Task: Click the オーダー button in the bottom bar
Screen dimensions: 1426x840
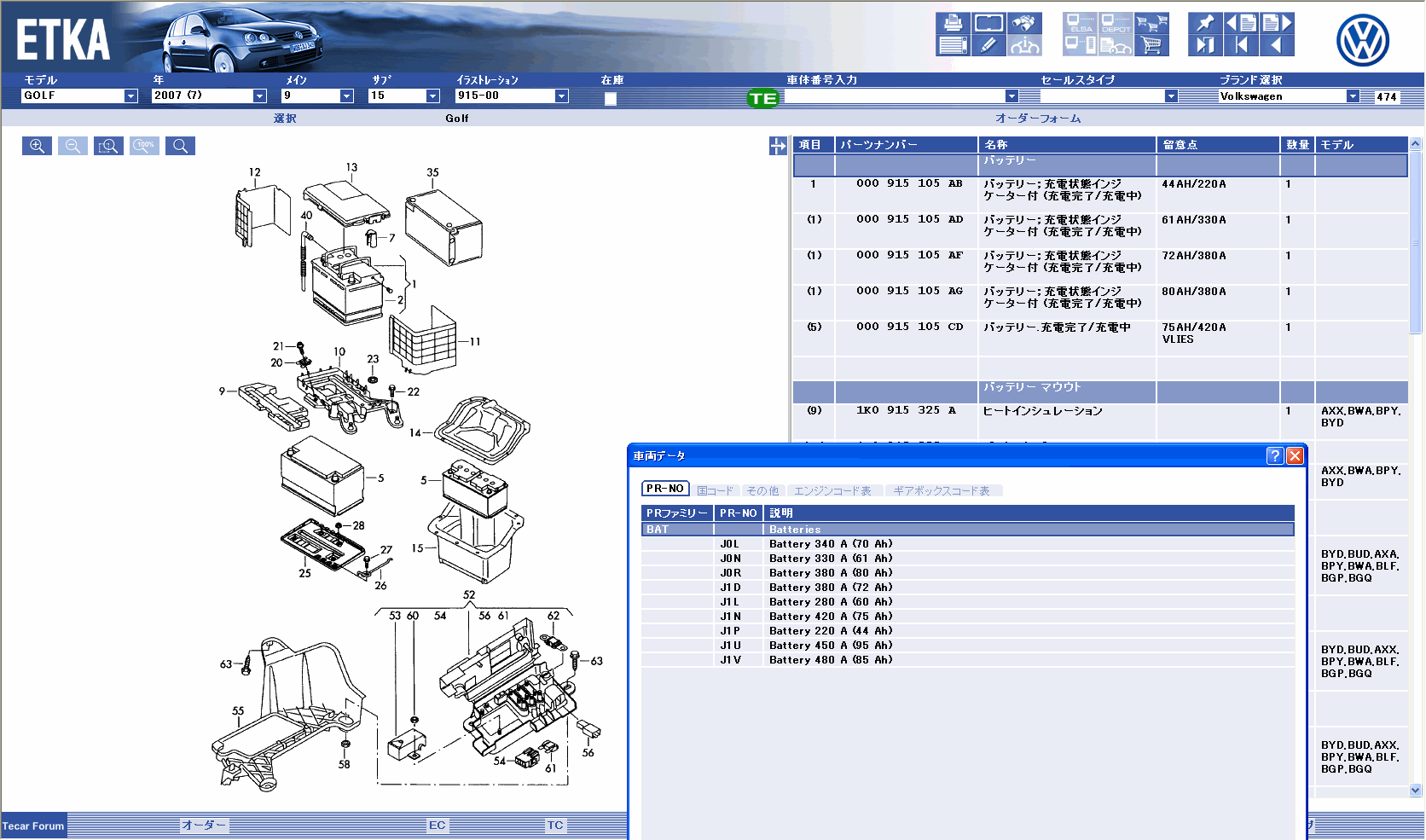Action: 204,825
